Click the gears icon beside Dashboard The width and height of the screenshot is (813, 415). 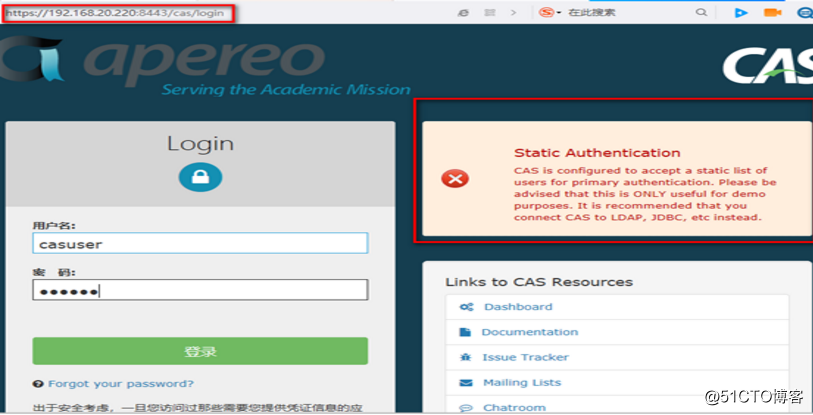[x=466, y=307]
